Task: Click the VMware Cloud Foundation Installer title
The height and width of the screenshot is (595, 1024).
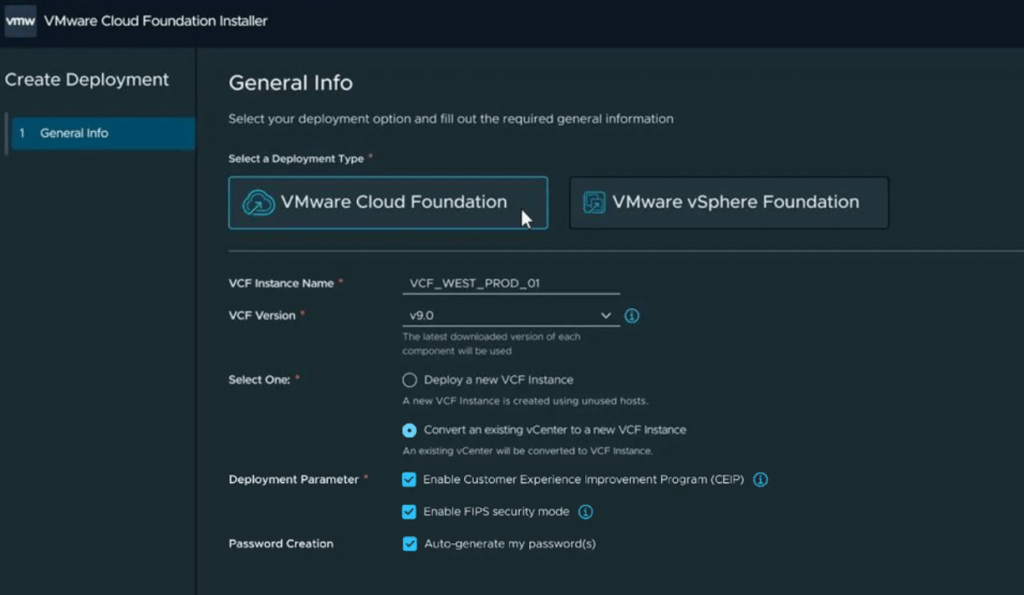Action: pyautogui.click(x=156, y=21)
